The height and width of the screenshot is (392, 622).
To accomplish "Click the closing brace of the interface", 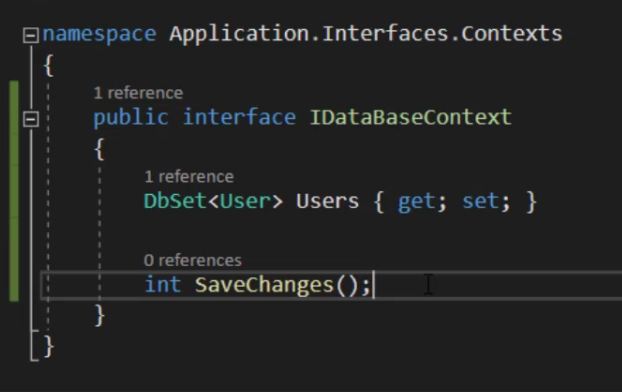I will 99,315.
